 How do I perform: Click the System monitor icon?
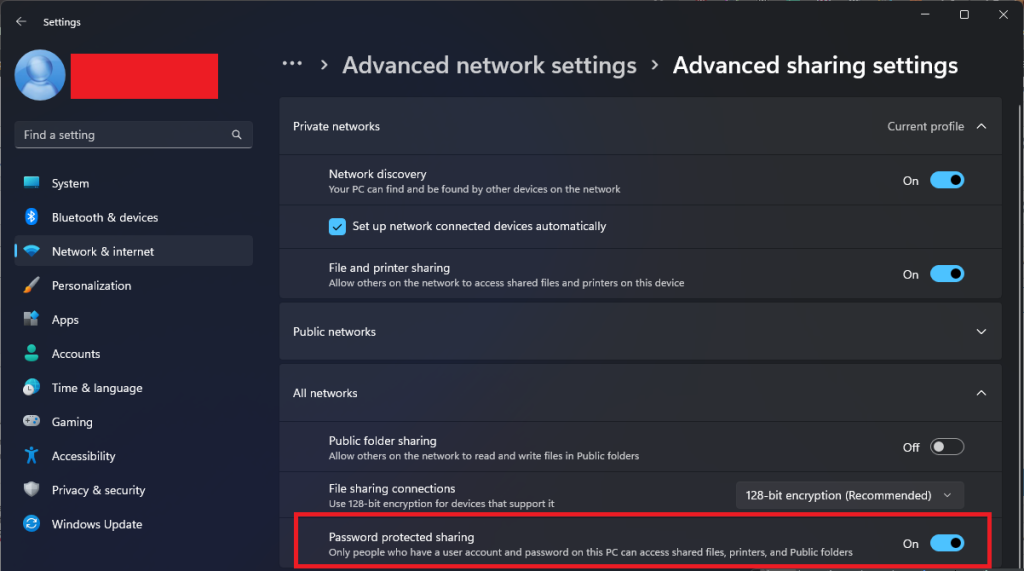[31, 183]
